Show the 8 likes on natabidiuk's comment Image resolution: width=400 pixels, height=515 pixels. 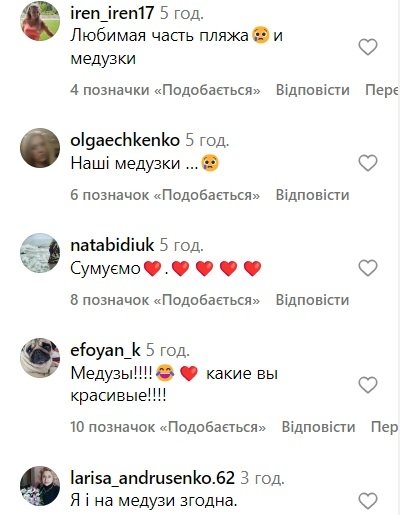(165, 300)
